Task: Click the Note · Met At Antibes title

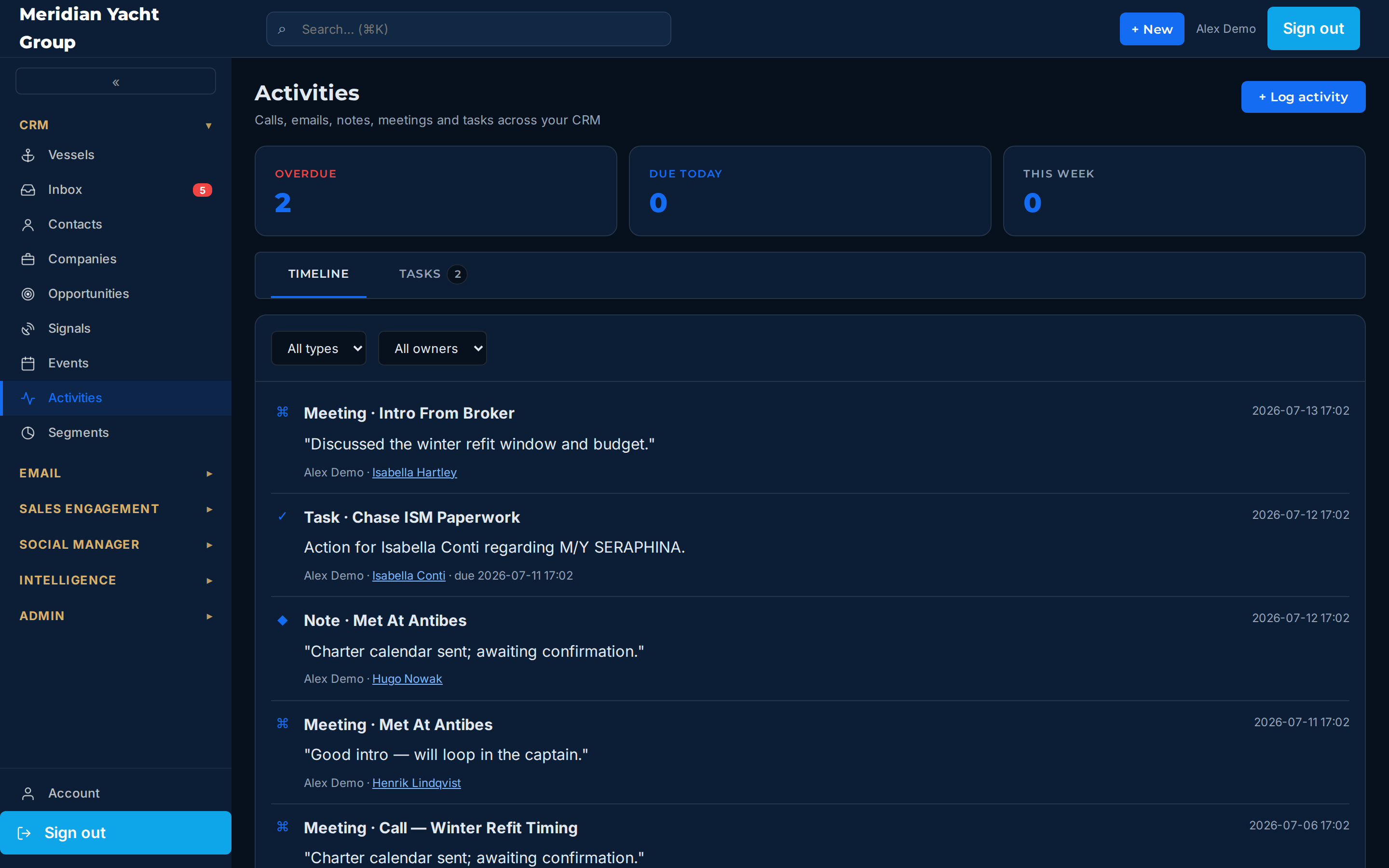Action: pyautogui.click(x=384, y=621)
